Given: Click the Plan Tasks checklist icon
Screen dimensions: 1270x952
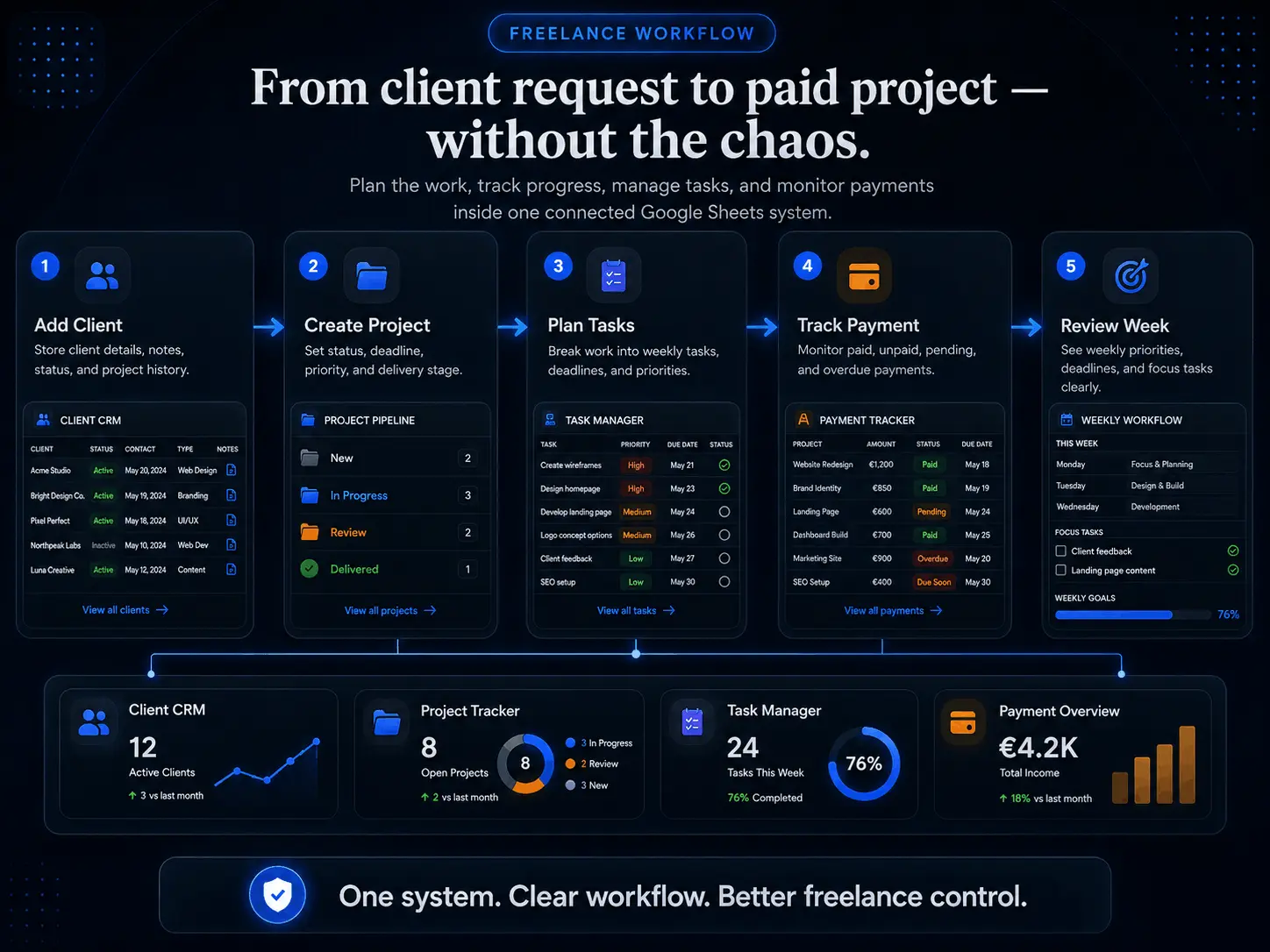Looking at the screenshot, I should click(x=613, y=276).
